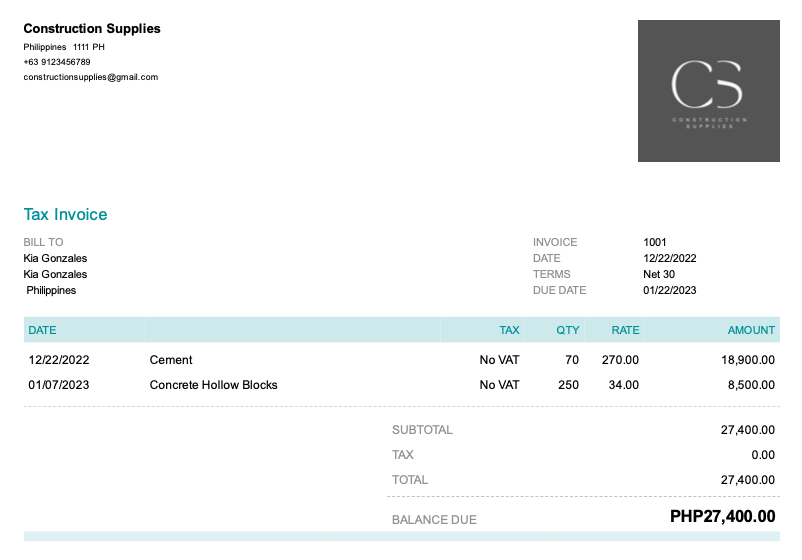The height and width of the screenshot is (560, 802).
Task: Click the Construction Supplies company name heading
Action: click(92, 29)
